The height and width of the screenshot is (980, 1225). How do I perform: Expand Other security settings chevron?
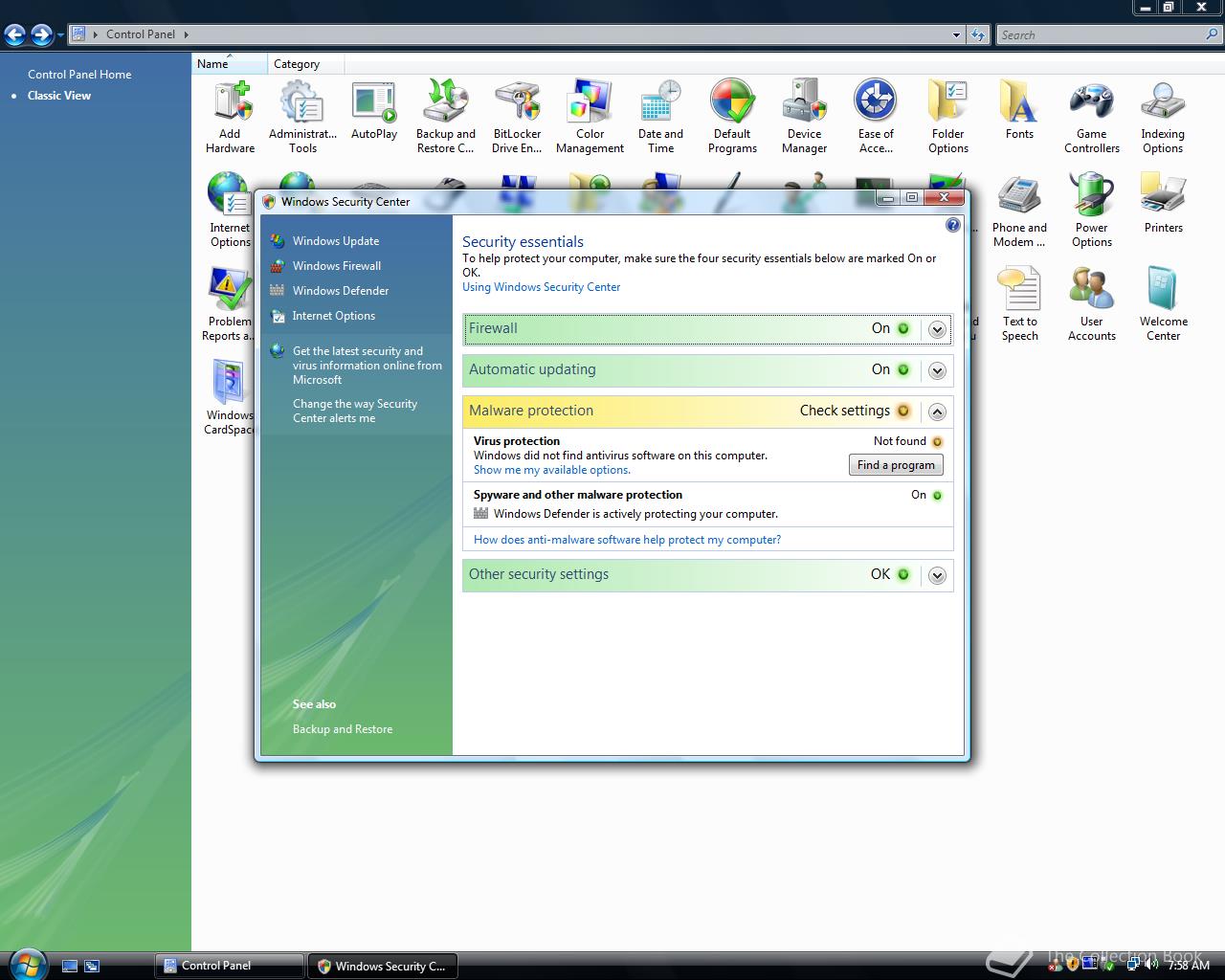click(937, 575)
